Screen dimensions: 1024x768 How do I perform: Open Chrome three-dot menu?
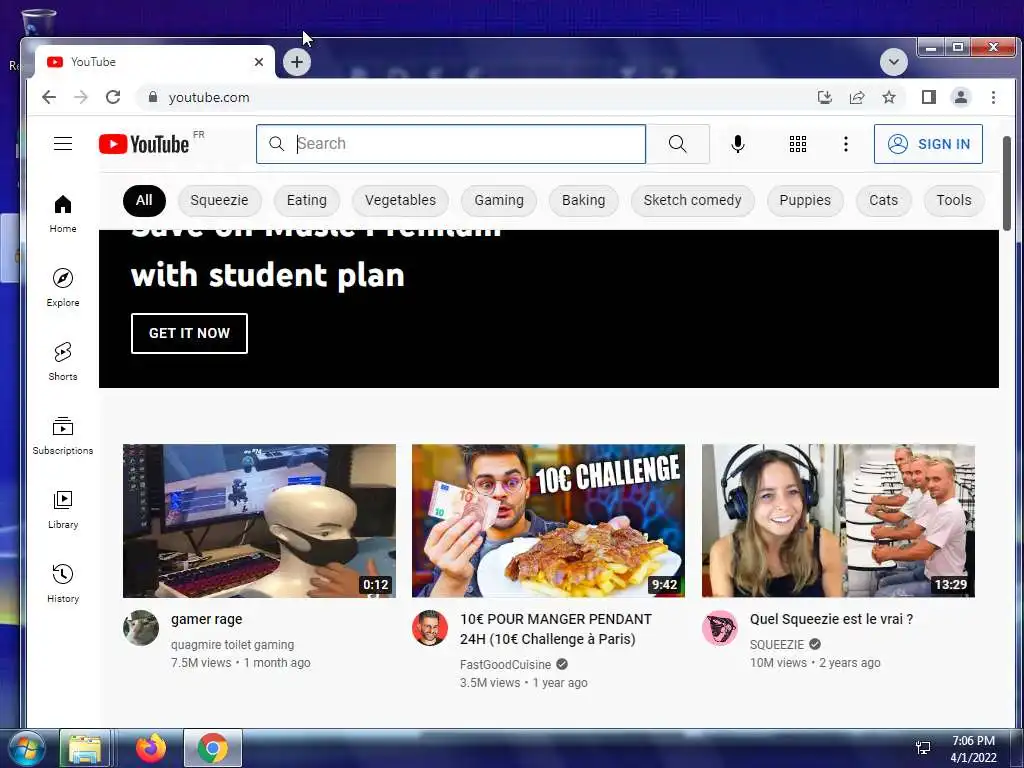tap(993, 97)
